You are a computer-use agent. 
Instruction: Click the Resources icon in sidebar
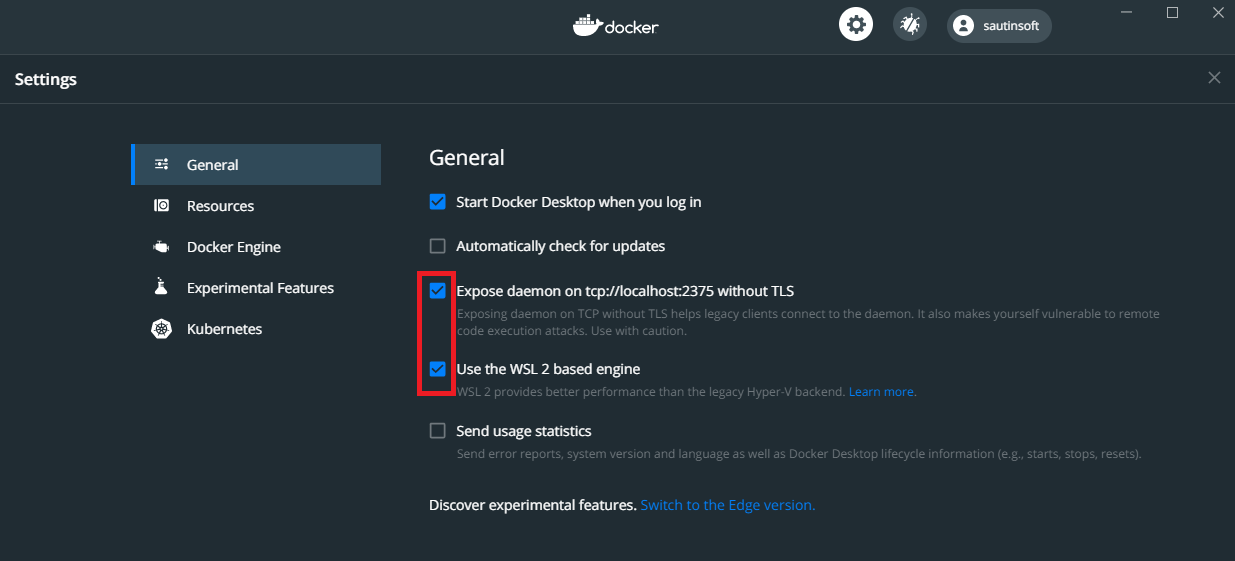(x=161, y=206)
